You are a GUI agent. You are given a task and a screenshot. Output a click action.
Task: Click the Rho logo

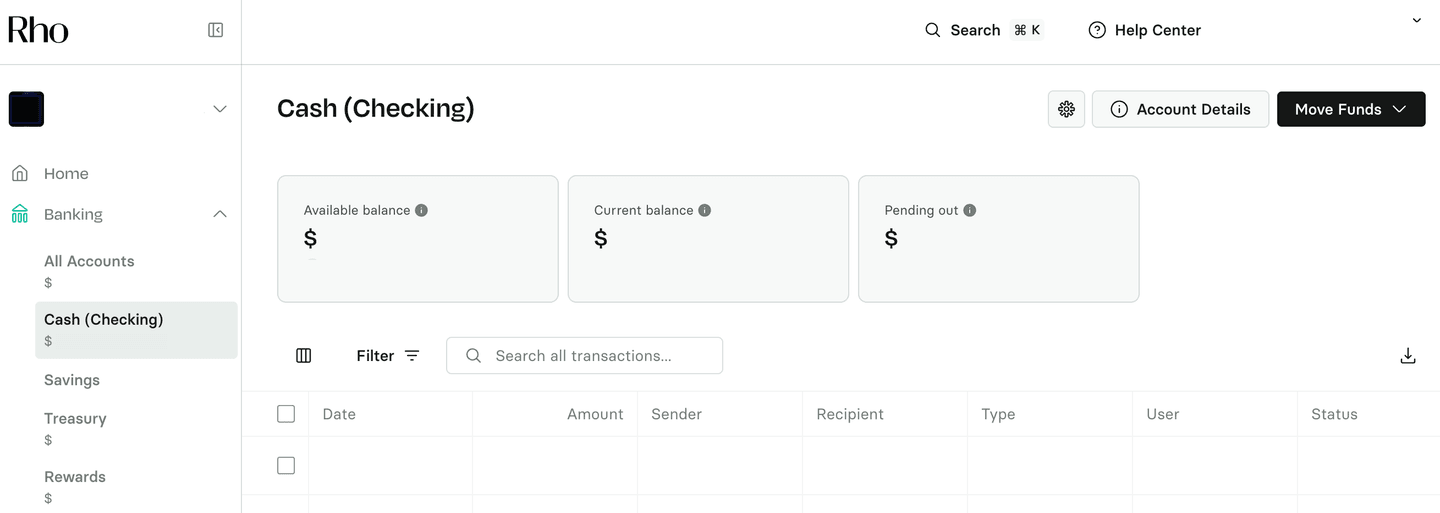click(38, 30)
